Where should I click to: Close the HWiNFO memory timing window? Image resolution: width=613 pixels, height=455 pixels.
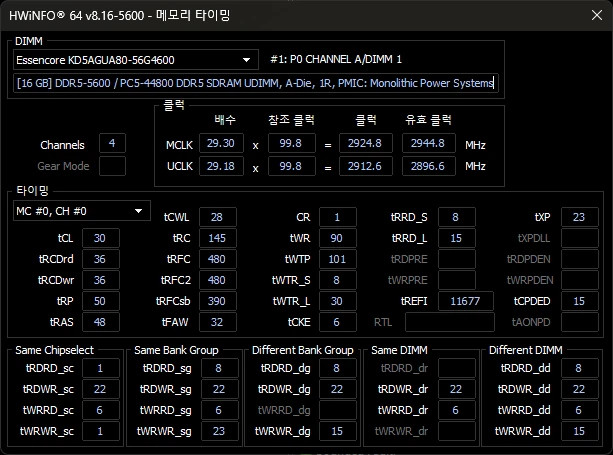597,15
